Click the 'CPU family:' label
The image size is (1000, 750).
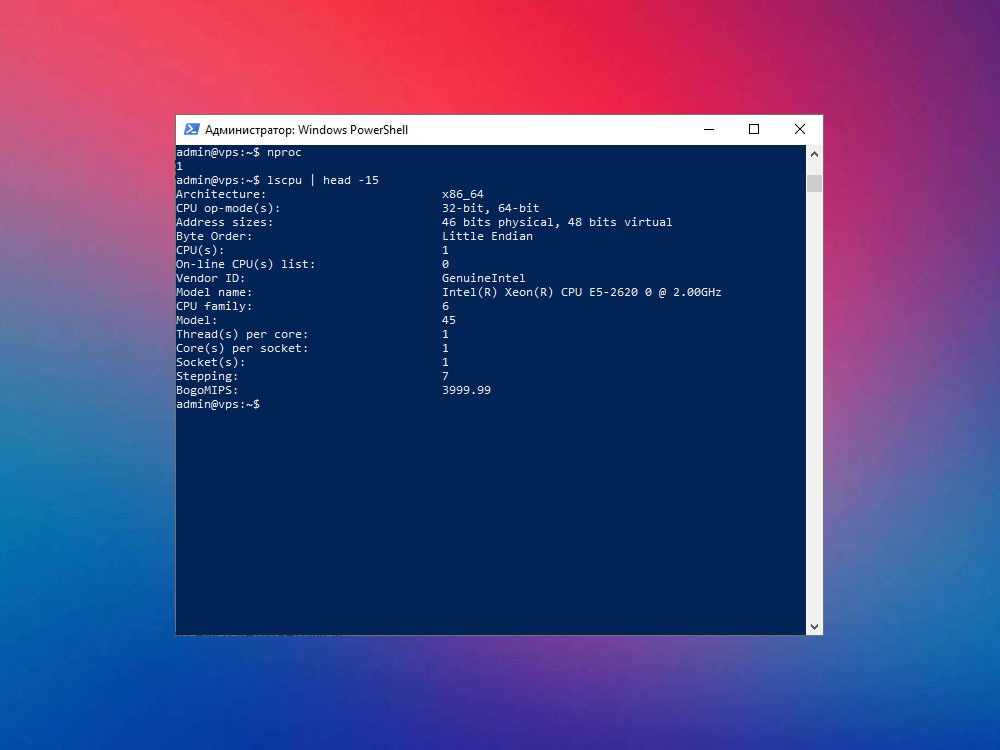[214, 306]
